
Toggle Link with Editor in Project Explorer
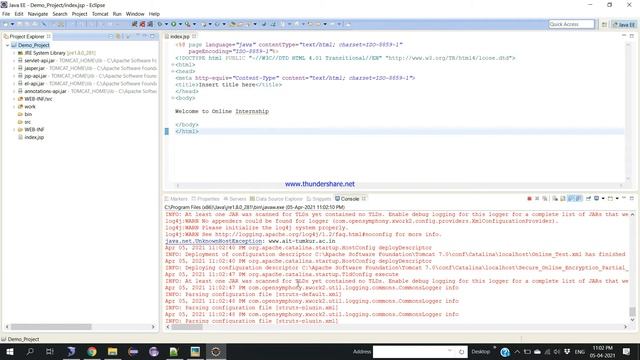tap(118, 36)
